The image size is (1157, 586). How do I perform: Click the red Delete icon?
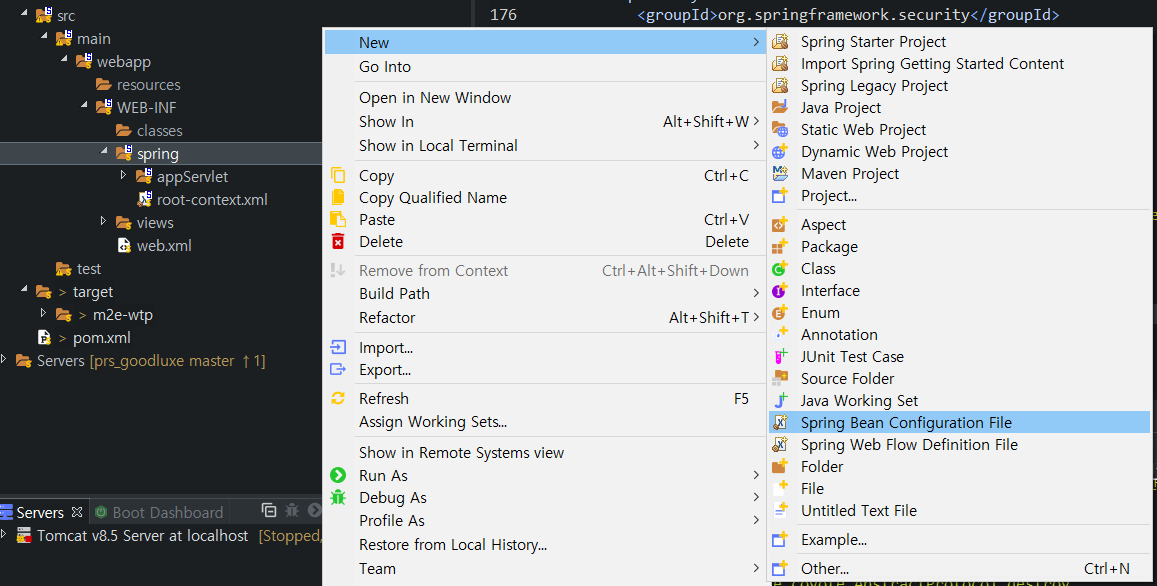(338, 241)
